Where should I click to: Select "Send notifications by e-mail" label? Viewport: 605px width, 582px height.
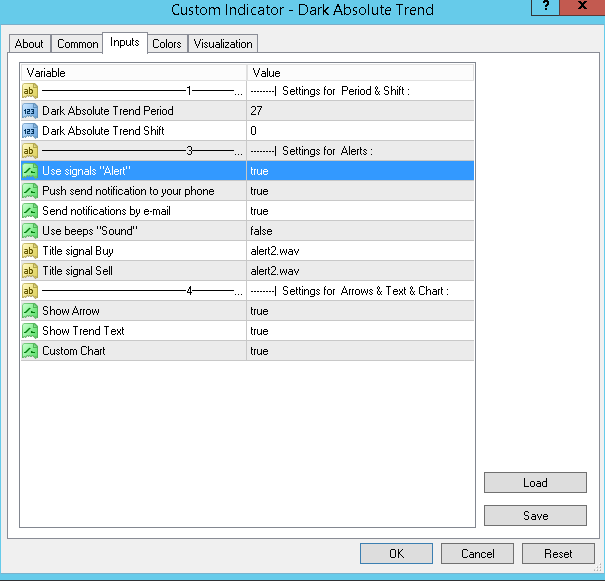click(x=106, y=211)
